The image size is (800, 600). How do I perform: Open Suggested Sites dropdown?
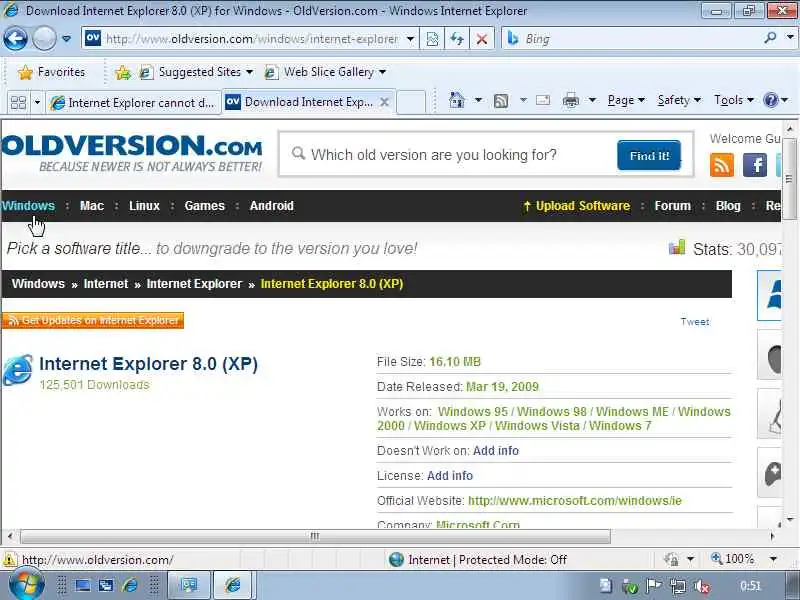coord(197,72)
